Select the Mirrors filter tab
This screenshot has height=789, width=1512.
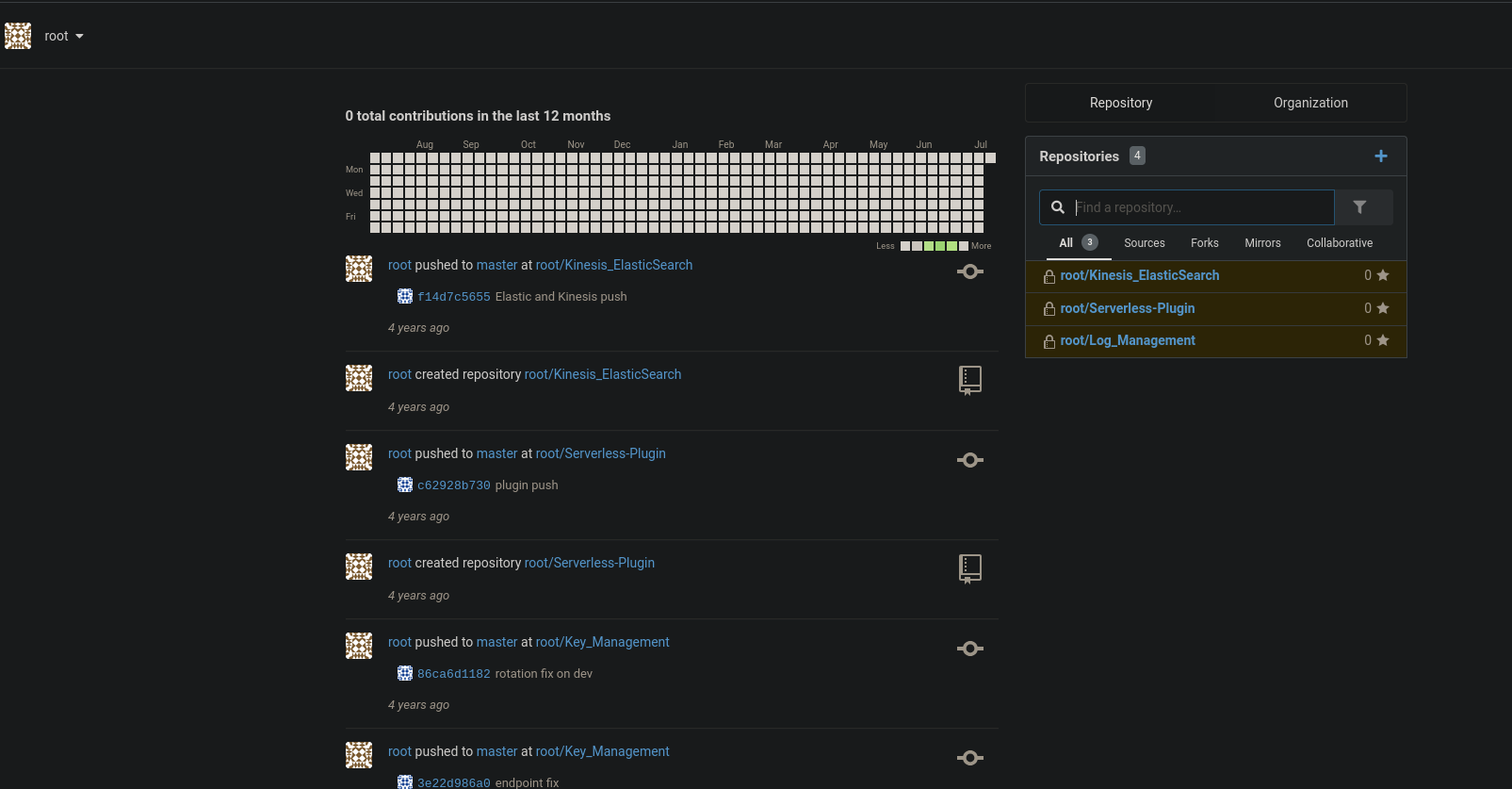coord(1262,243)
